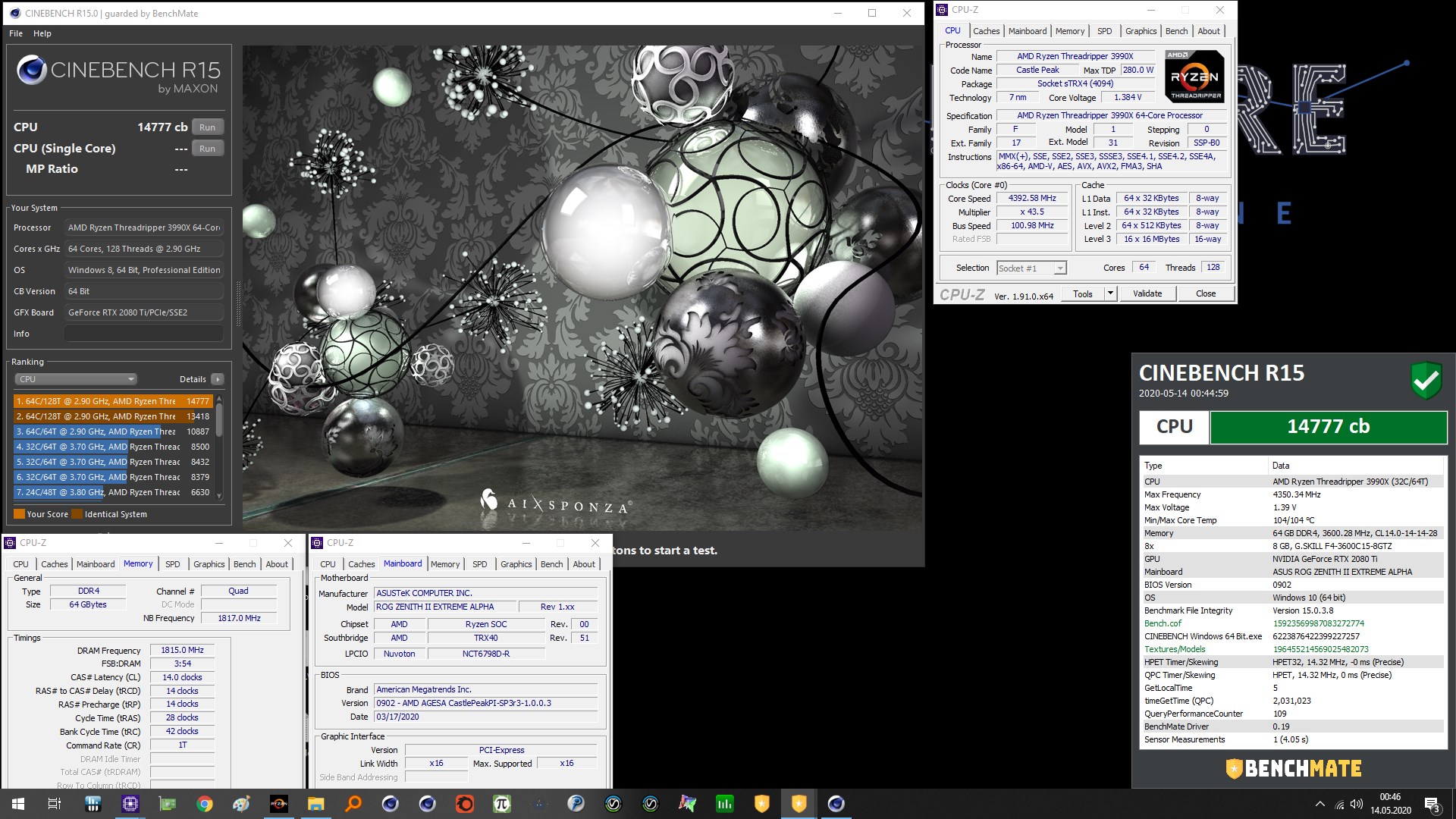Click the Core Speed 4392.58 MHz value
The width and height of the screenshot is (1456, 819).
point(1032,199)
